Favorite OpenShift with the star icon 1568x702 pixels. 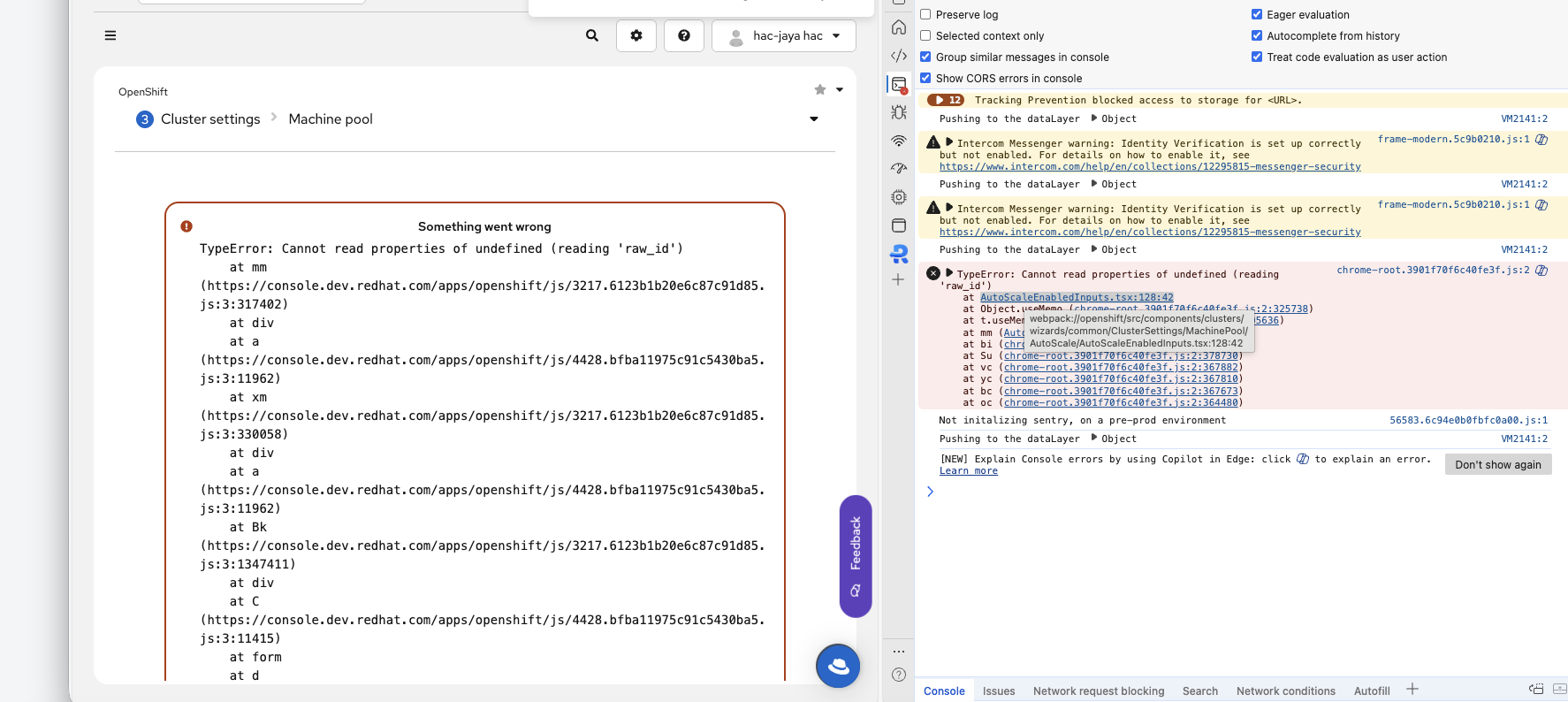[820, 89]
